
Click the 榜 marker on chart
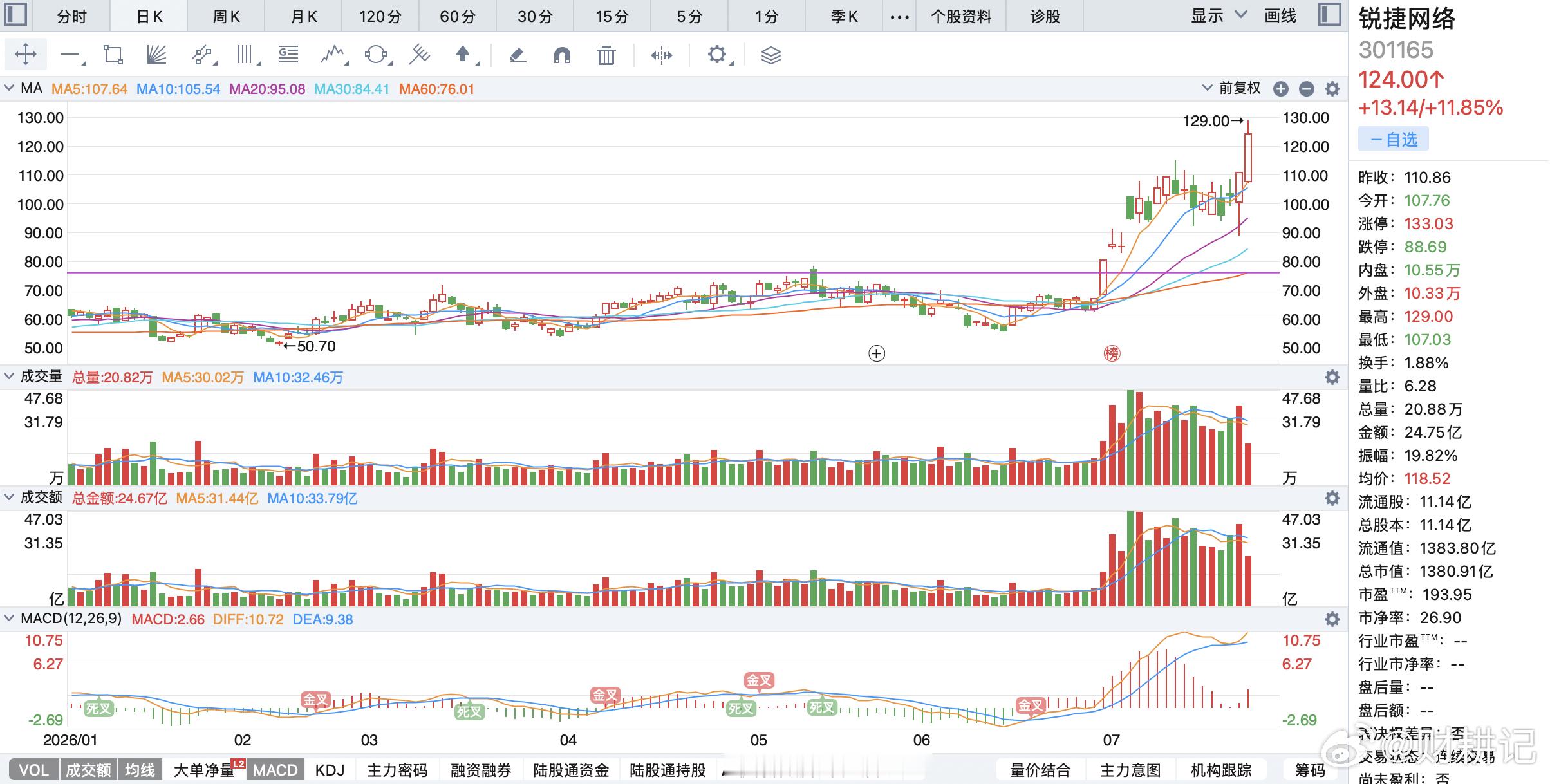tap(1112, 353)
